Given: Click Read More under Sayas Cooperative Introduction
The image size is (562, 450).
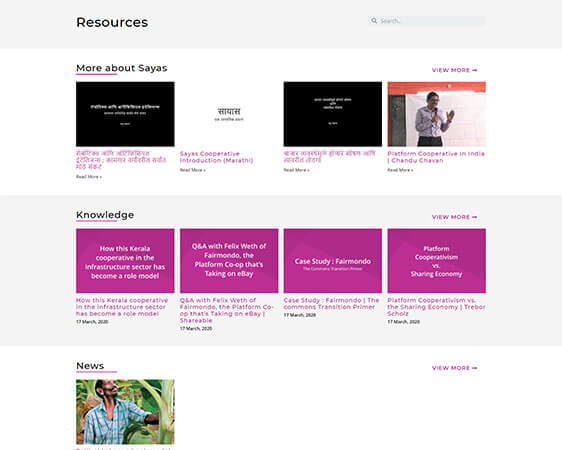Looking at the screenshot, I should point(193,170).
